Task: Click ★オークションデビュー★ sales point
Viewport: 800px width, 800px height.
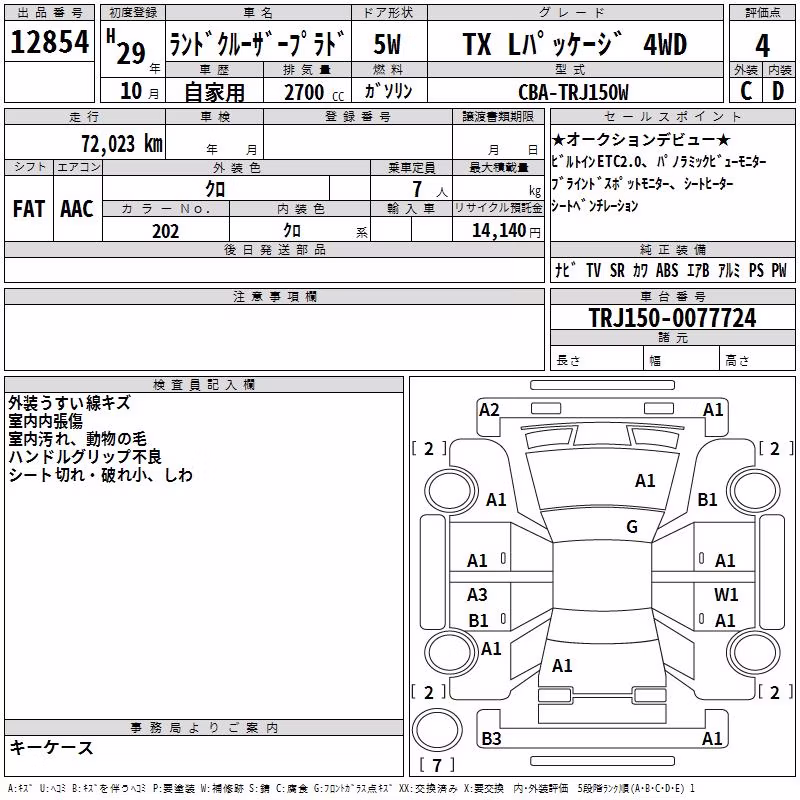Action: click(x=641, y=139)
